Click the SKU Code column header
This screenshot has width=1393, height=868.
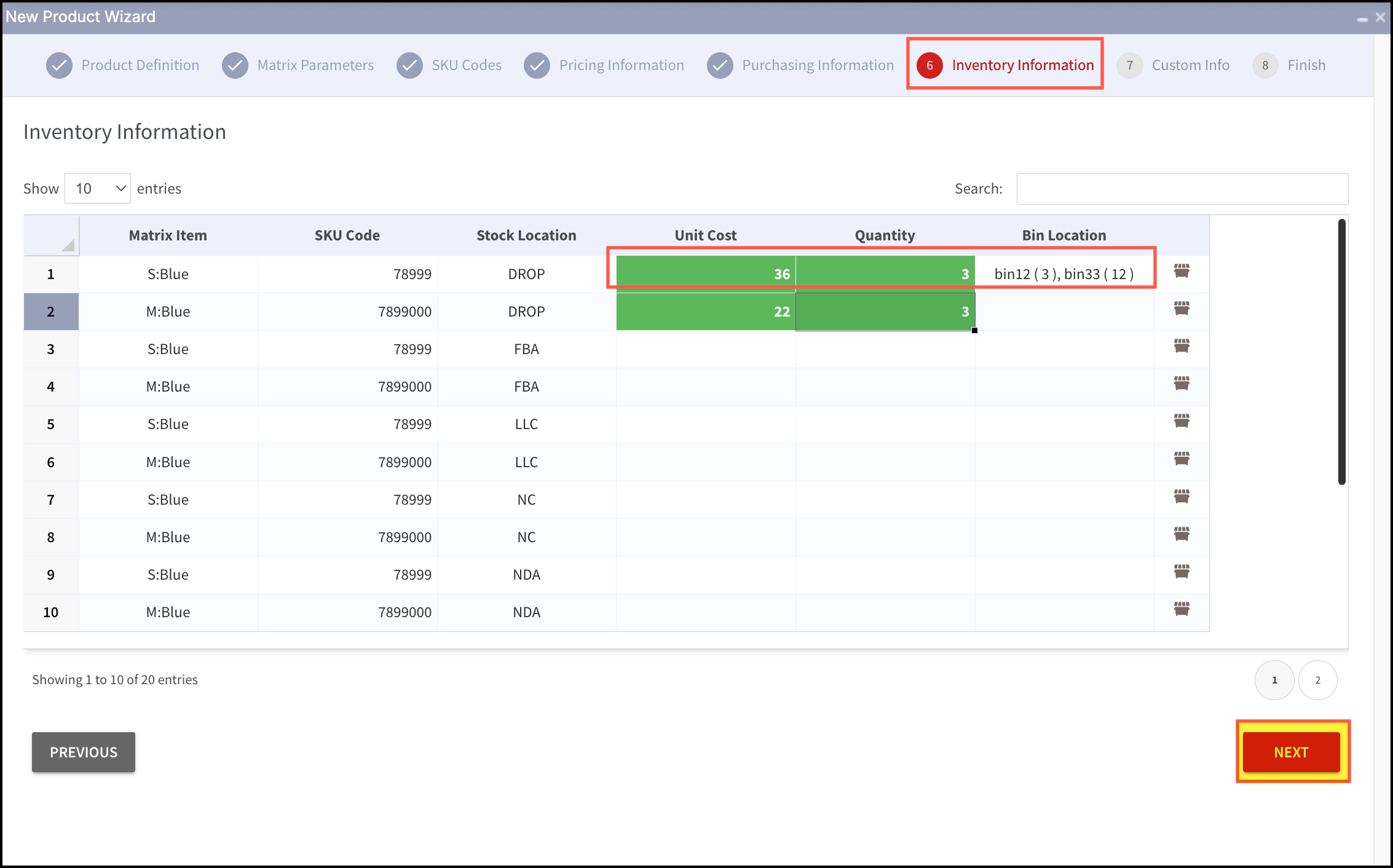(347, 235)
